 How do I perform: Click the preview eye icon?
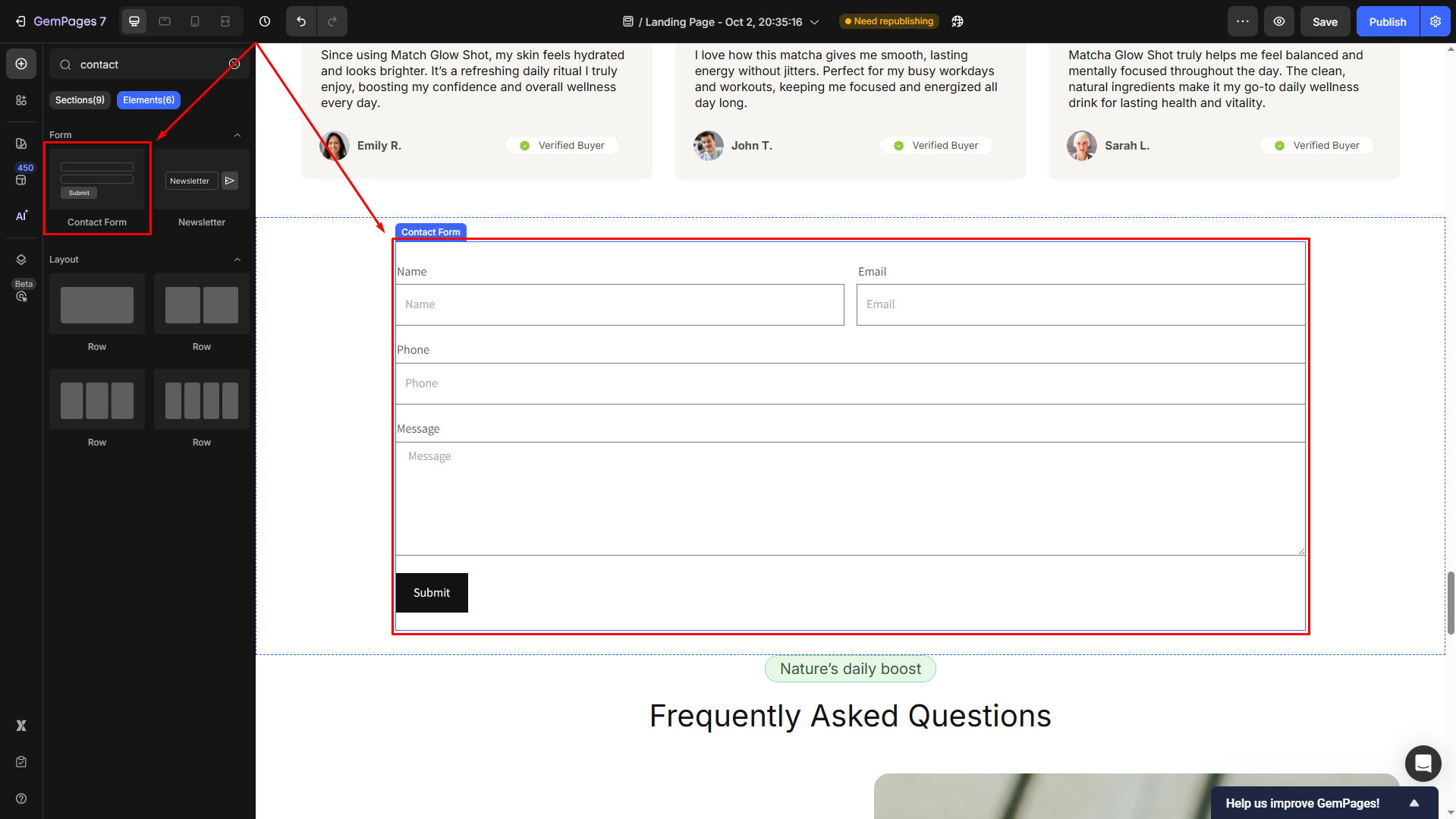pos(1279,21)
